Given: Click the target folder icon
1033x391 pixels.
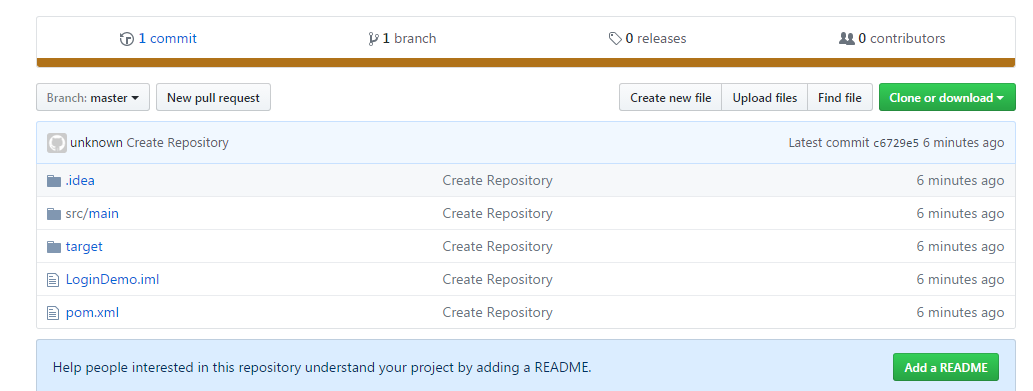Looking at the screenshot, I should (x=54, y=247).
